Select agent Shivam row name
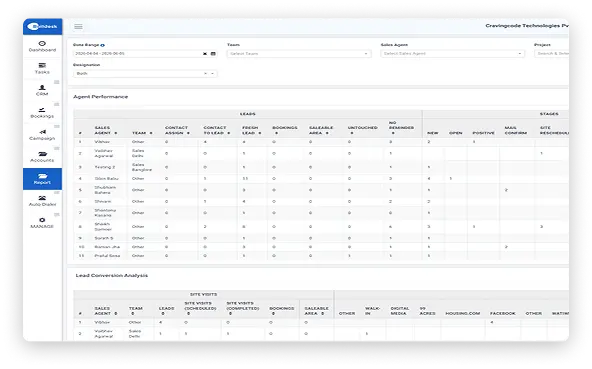The image size is (592, 369). [103, 202]
